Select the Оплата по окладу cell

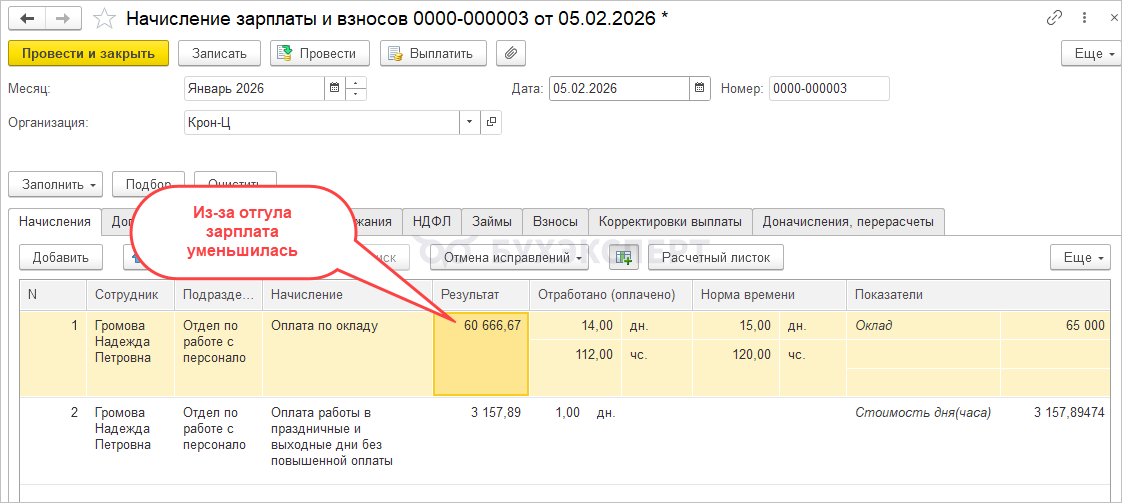(x=348, y=353)
